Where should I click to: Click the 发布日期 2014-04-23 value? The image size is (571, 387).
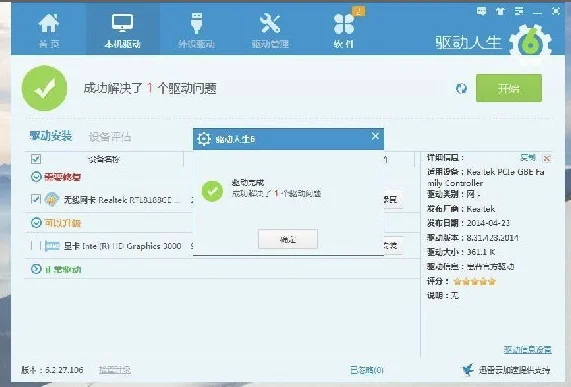tap(488, 223)
